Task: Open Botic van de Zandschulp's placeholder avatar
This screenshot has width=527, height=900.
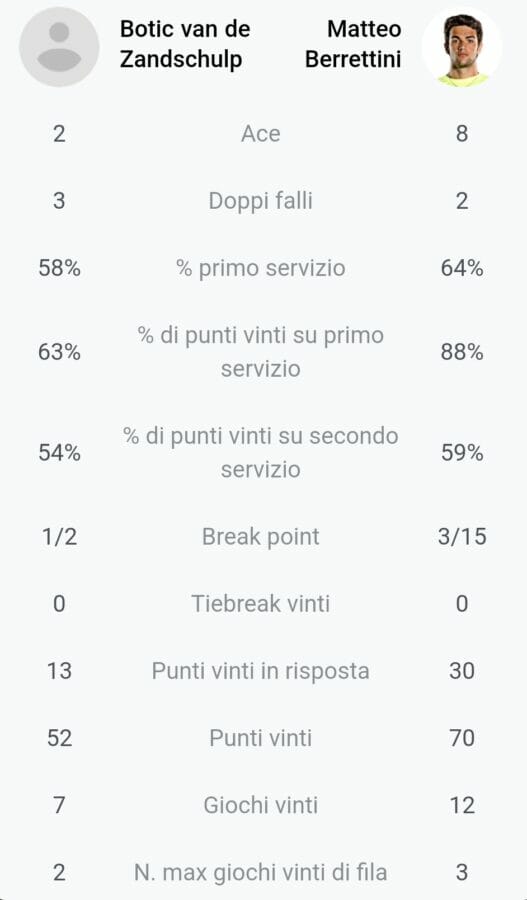Action: [59, 47]
